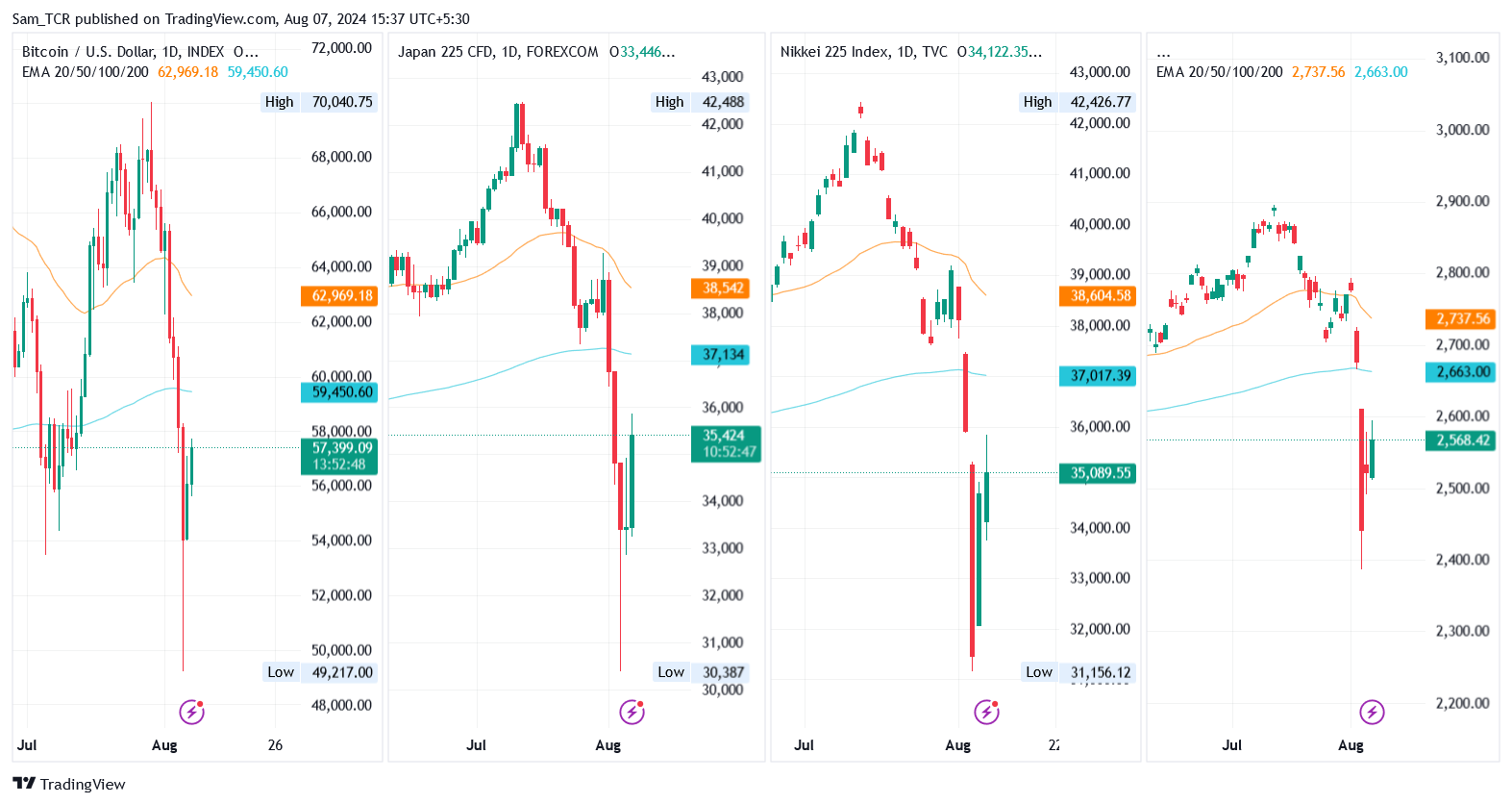Open the Bitcoin / U.S. Dollar chart title
Image resolution: width=1512 pixels, height=804 pixels.
pos(122,52)
